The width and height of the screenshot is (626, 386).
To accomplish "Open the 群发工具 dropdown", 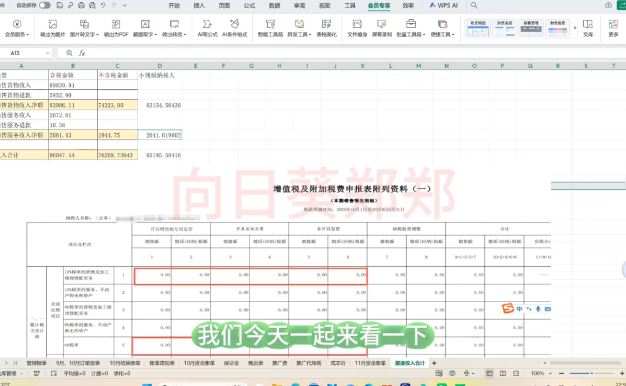I will coord(299,28).
